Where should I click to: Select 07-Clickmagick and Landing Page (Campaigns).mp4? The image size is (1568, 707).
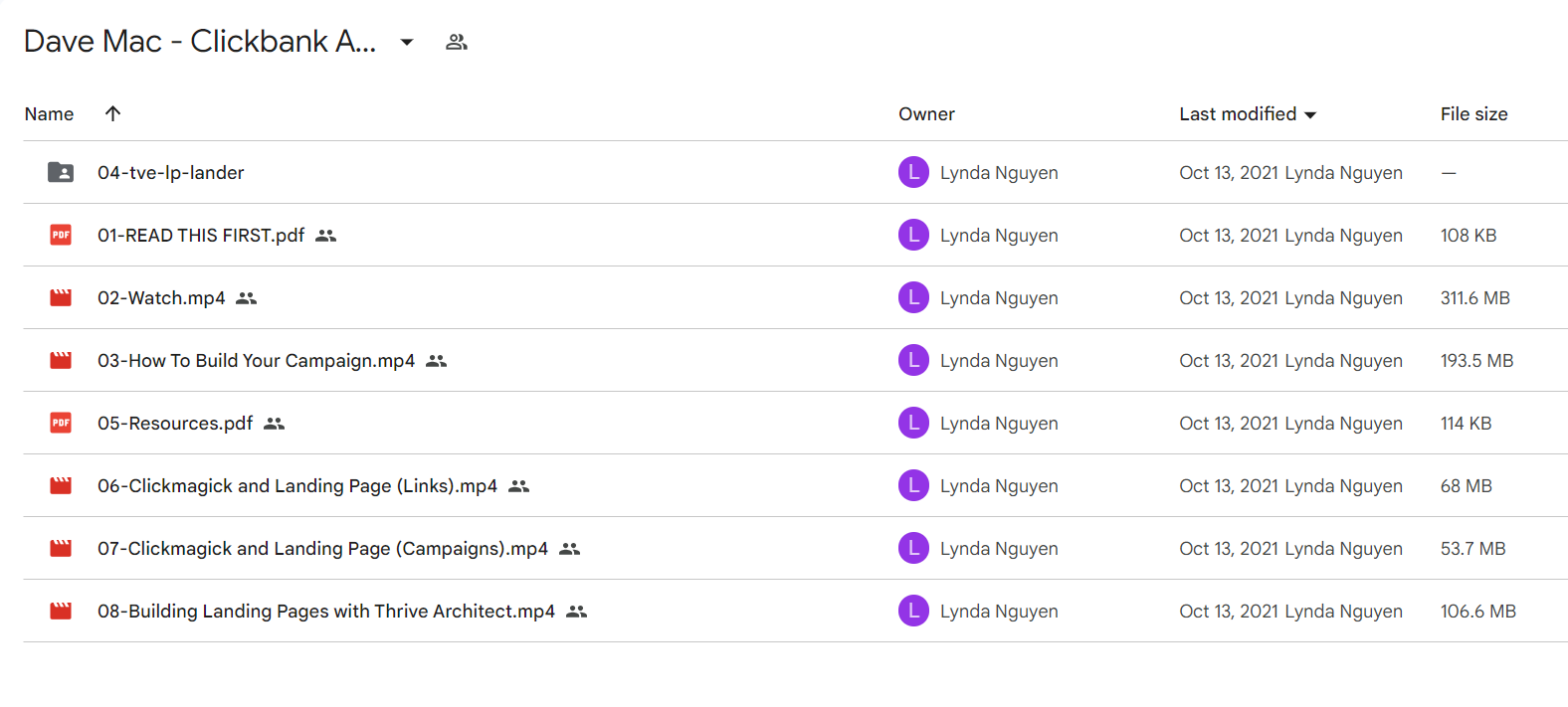[x=322, y=548]
